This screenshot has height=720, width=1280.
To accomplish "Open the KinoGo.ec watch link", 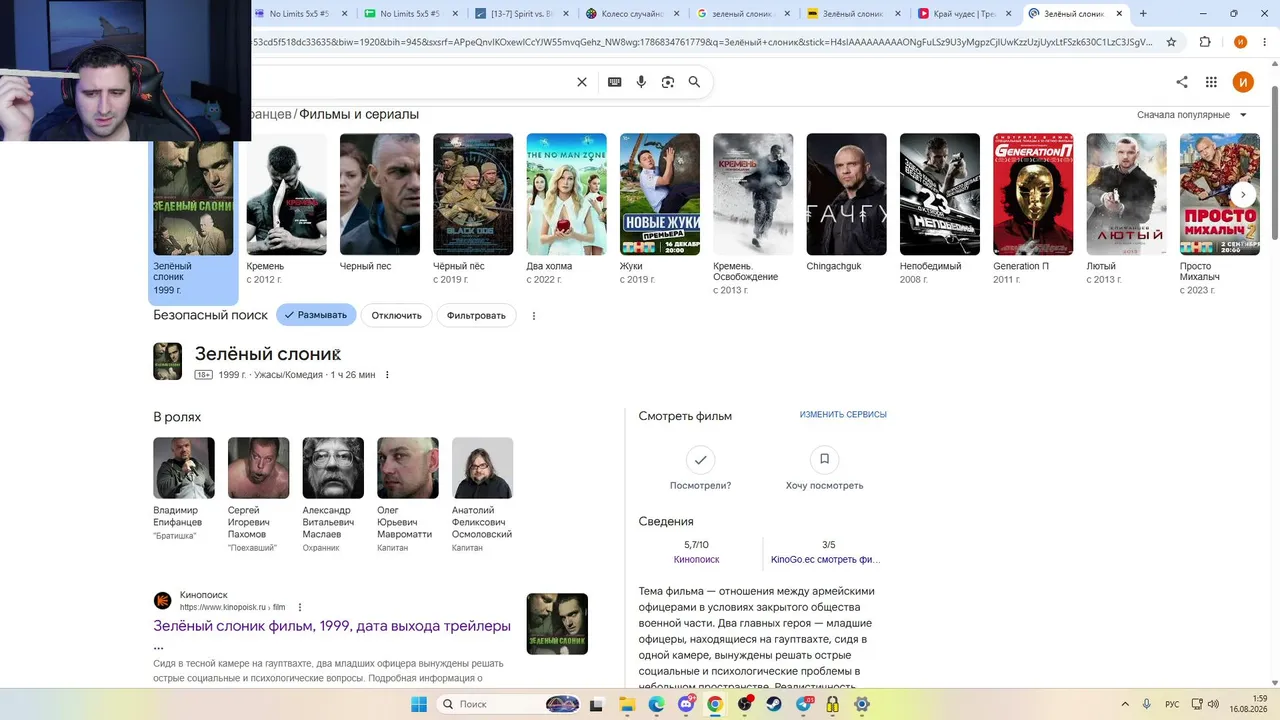I will click(x=826, y=560).
